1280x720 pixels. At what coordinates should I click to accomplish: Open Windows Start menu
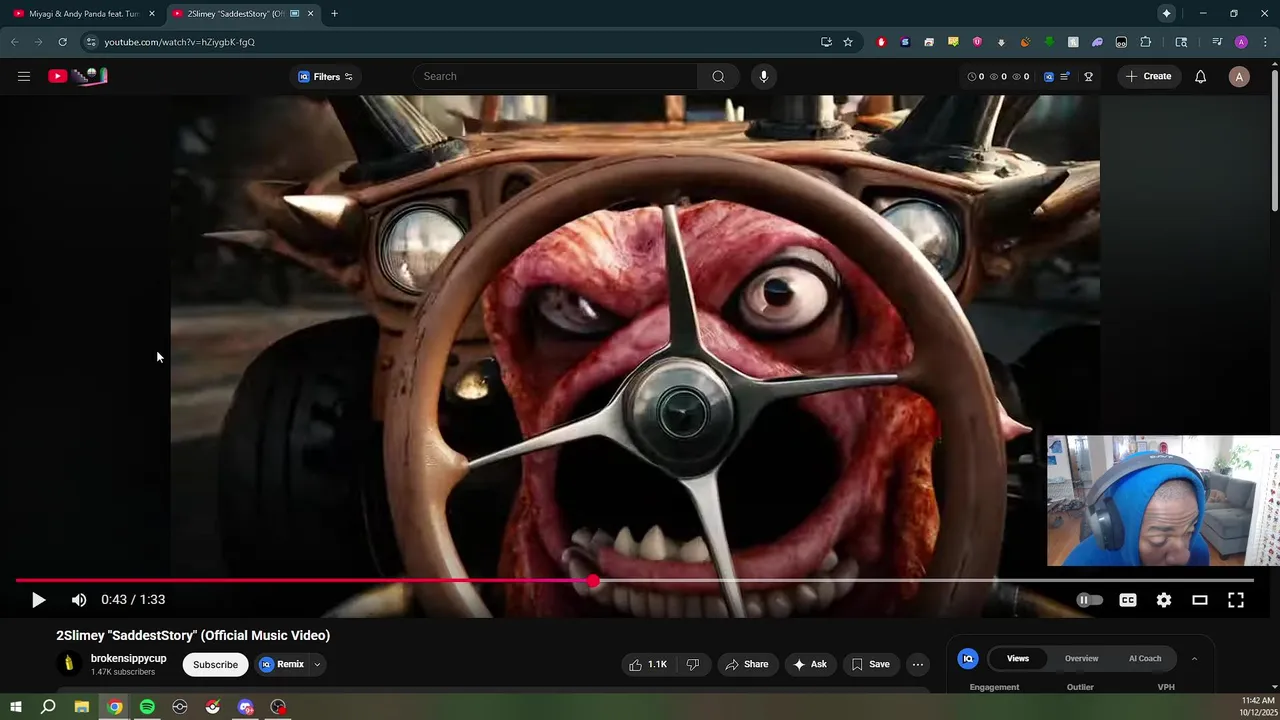point(16,707)
